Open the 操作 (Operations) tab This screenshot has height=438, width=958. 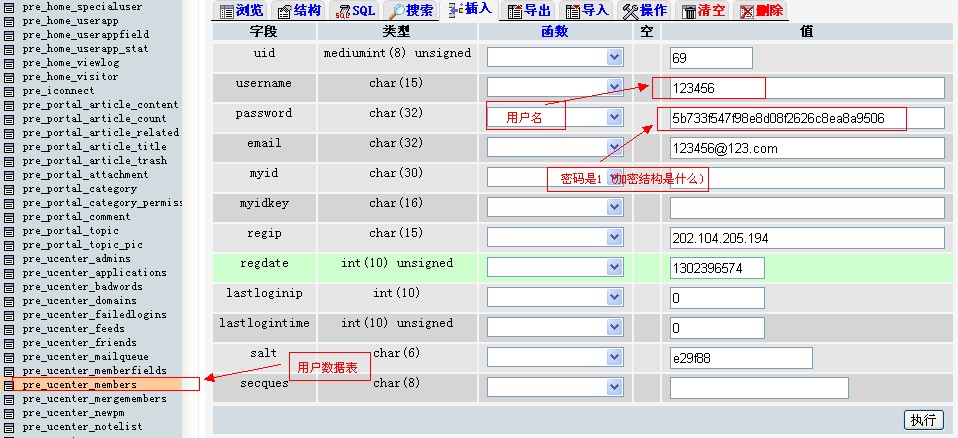coord(645,10)
